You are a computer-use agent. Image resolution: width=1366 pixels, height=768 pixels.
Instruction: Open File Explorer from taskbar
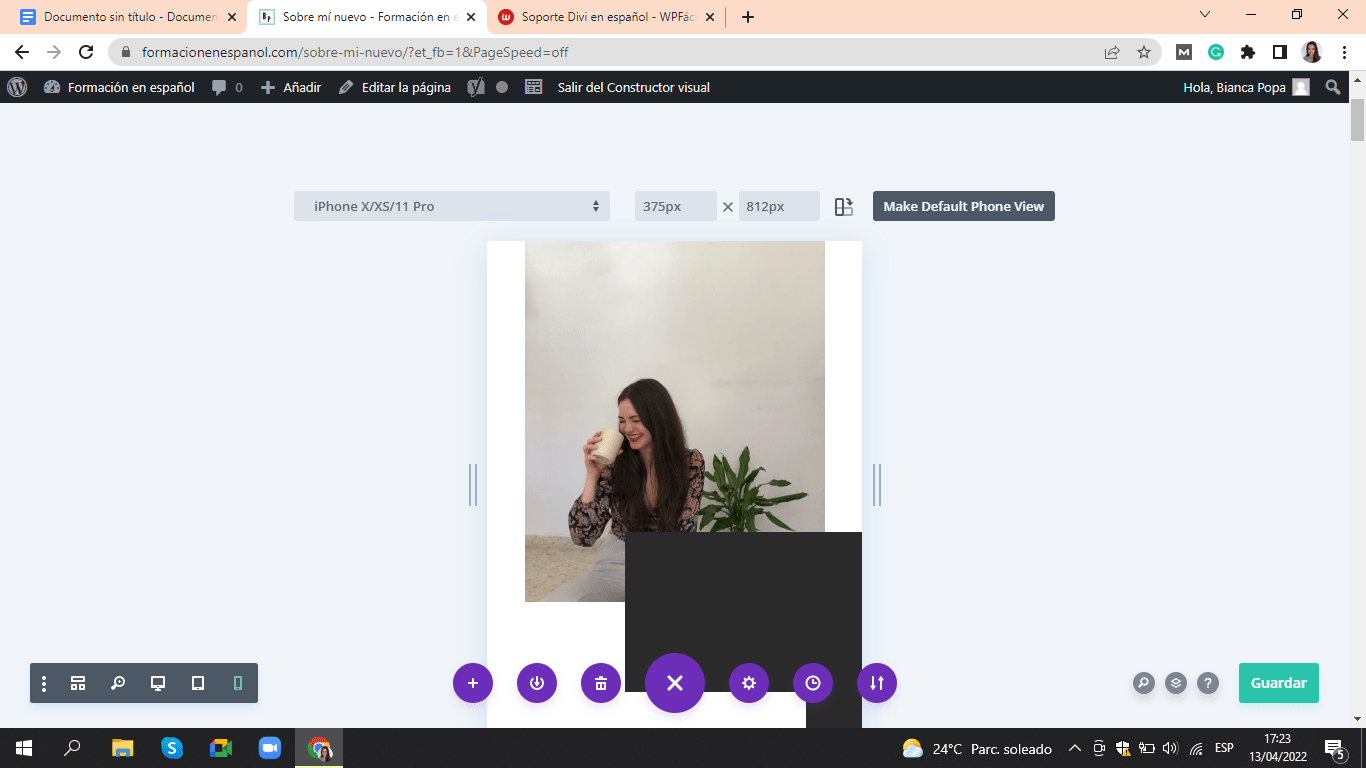coord(122,748)
